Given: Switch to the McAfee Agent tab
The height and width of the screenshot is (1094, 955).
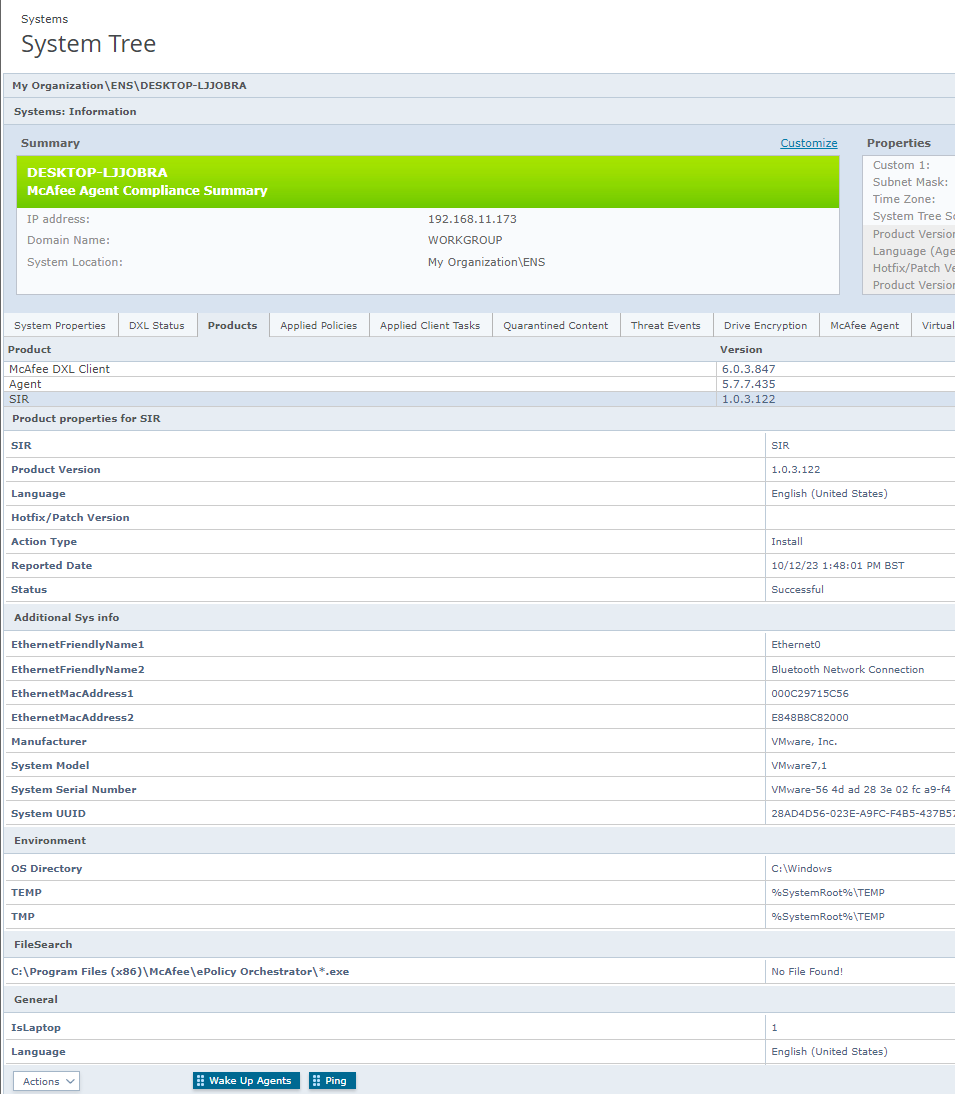Looking at the screenshot, I should tap(864, 326).
